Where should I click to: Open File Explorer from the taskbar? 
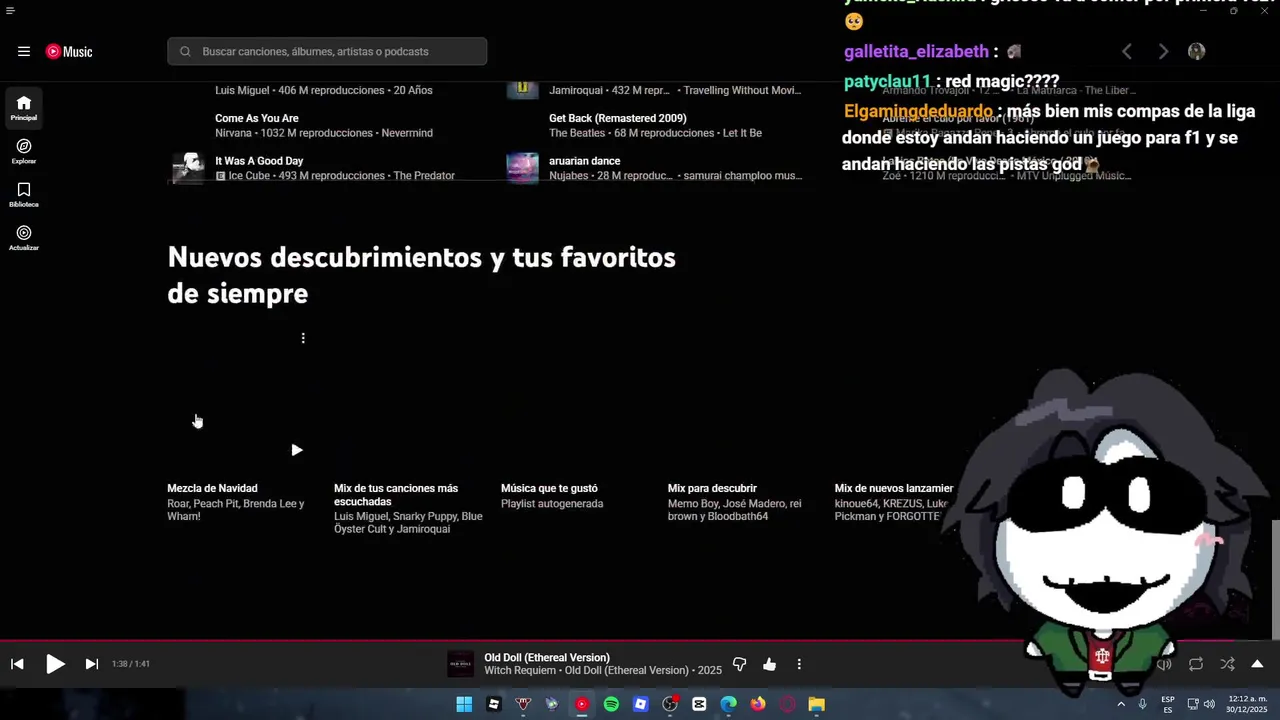point(817,704)
